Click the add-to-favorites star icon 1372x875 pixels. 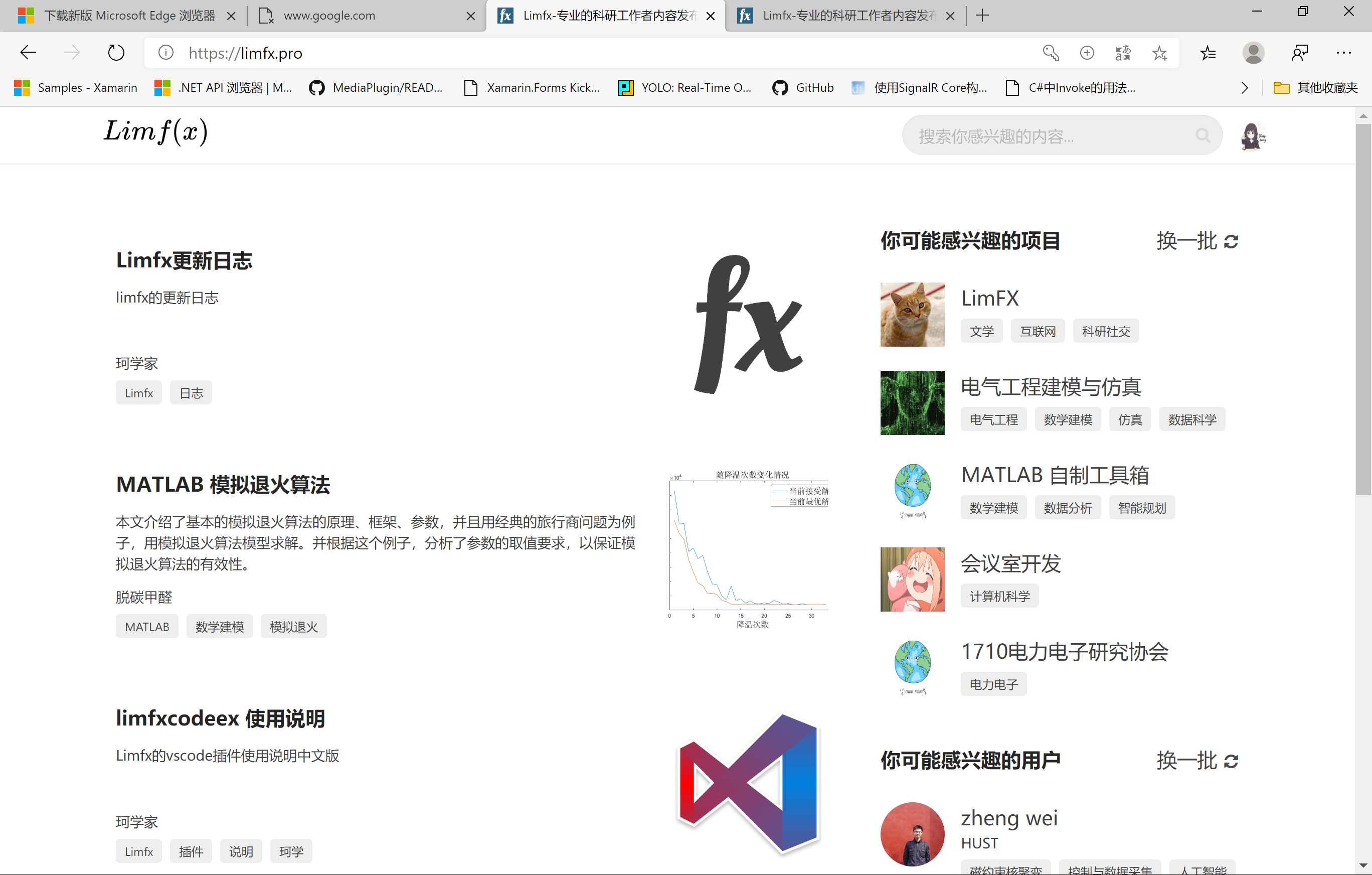1159,53
